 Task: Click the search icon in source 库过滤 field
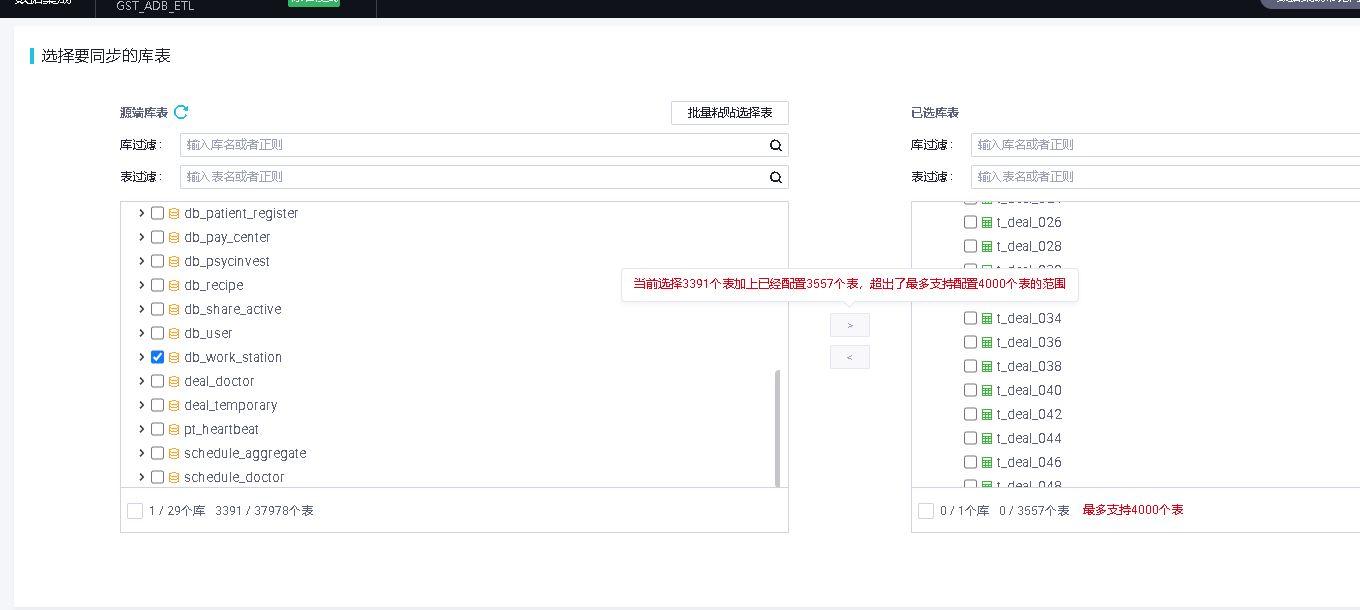pos(775,145)
